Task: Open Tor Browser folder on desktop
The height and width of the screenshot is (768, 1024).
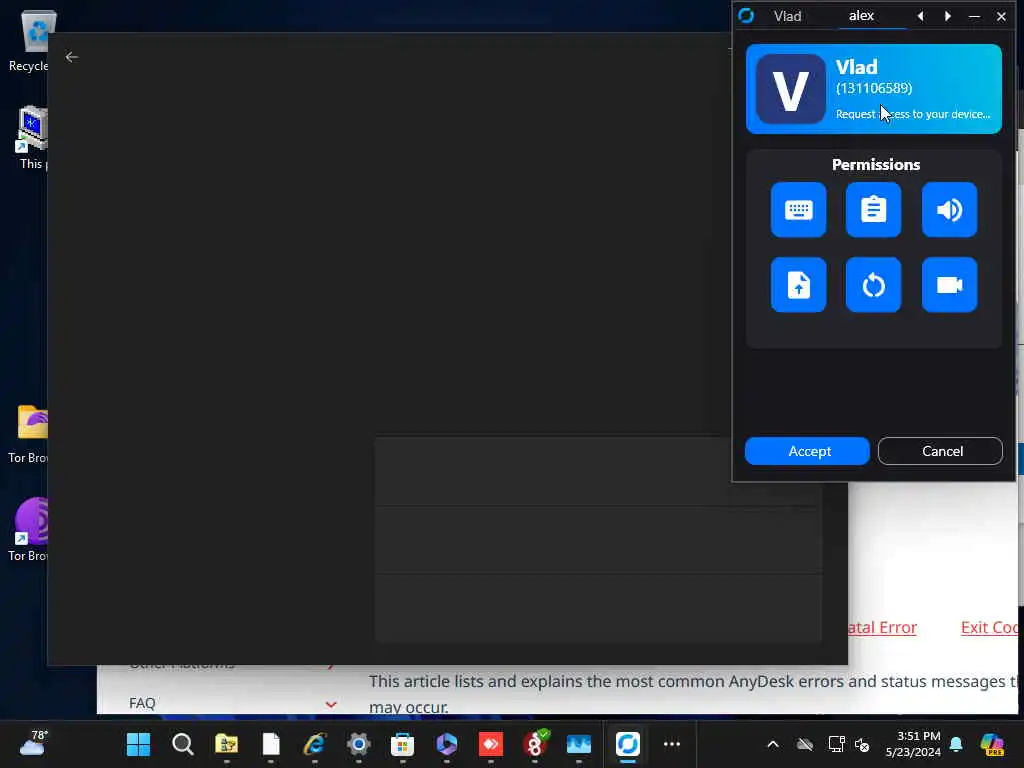Action: coord(31,433)
